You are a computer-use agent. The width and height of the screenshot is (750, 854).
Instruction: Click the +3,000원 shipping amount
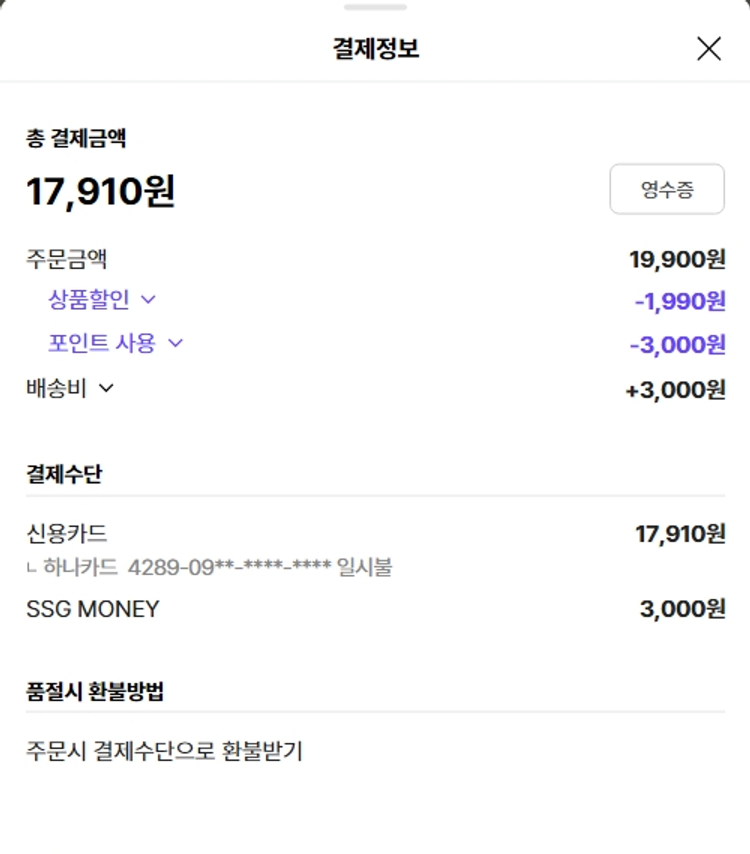coord(675,390)
